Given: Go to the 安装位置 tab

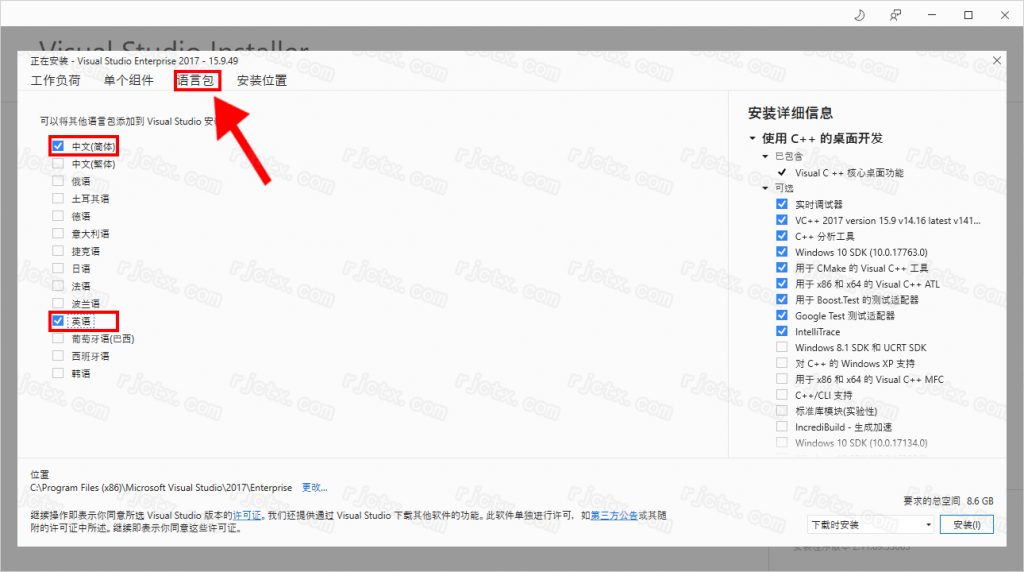Looking at the screenshot, I should [262, 81].
